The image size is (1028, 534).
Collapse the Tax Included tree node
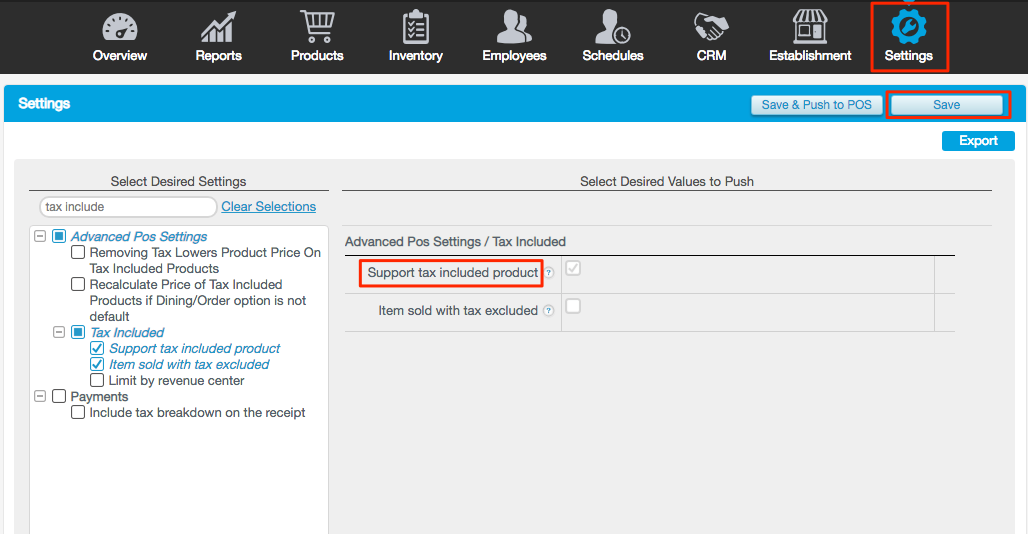pyautogui.click(x=59, y=333)
